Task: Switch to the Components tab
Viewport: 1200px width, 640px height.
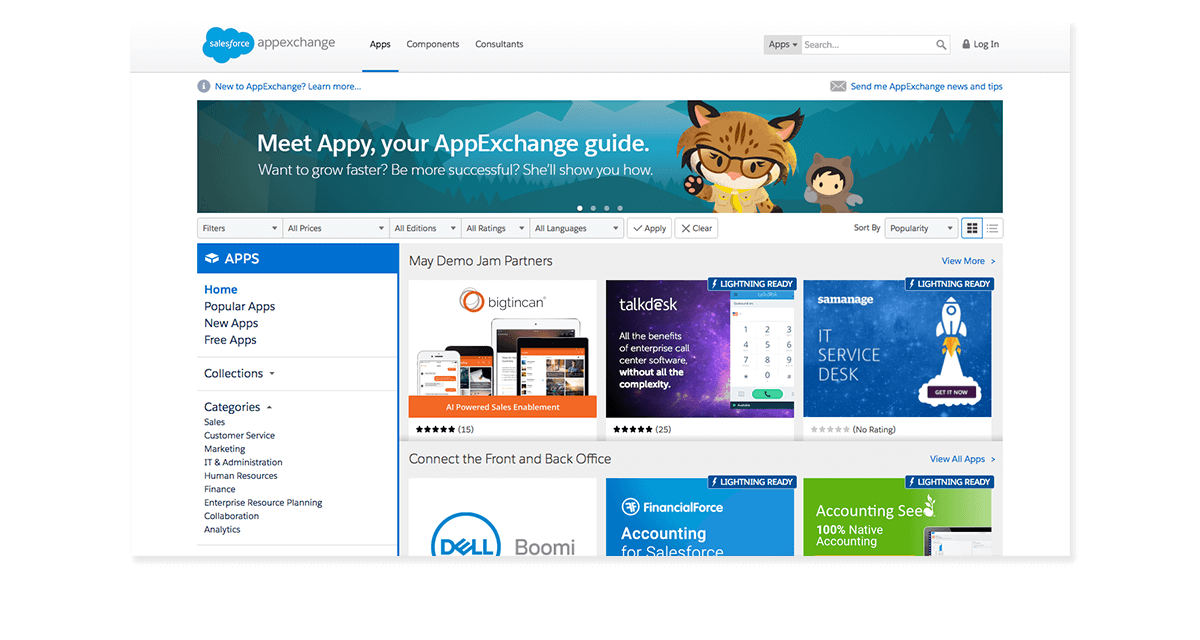Action: 432,44
